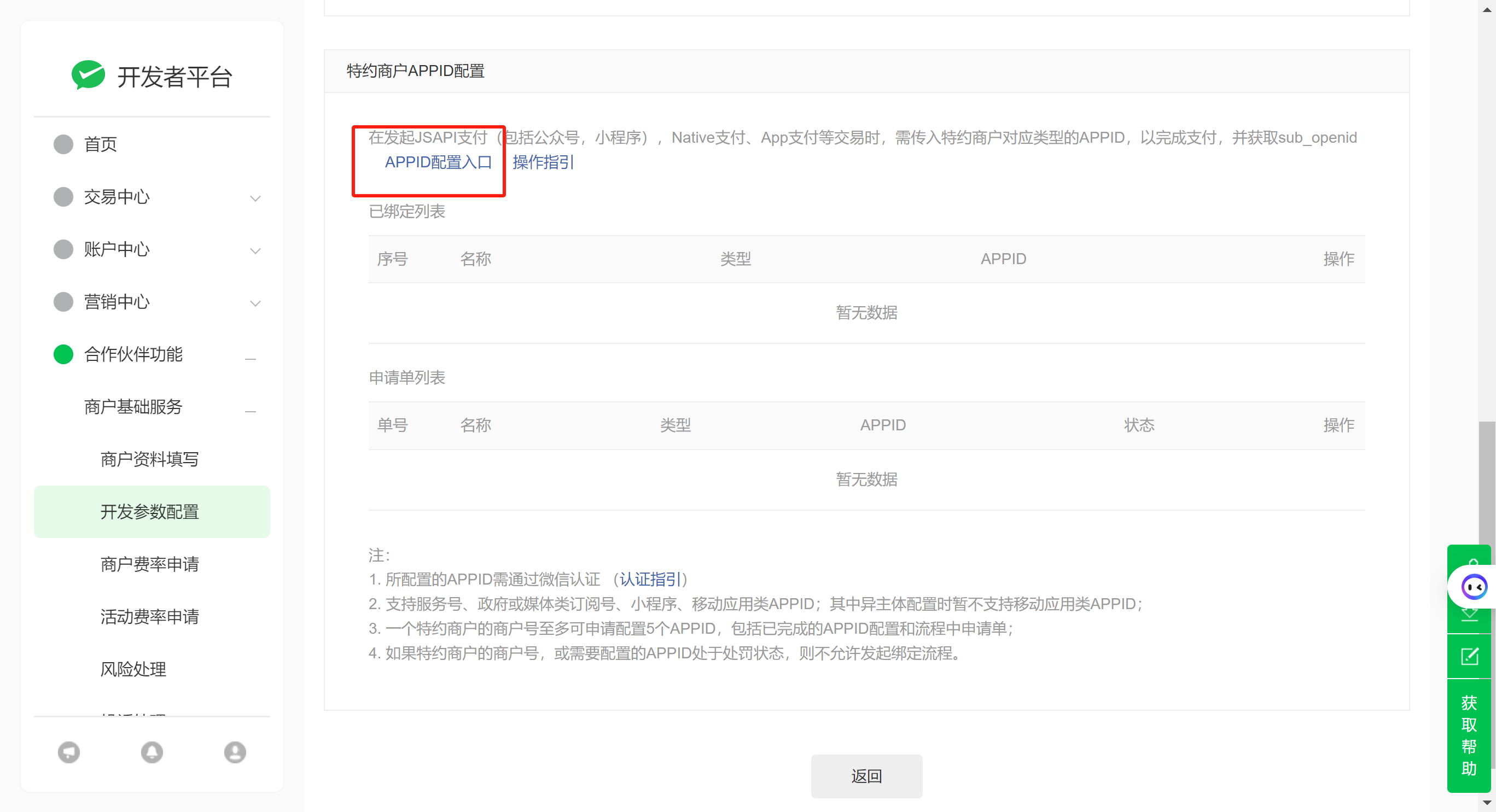This screenshot has height=812, width=1496.
Task: Open the 操作指引 link
Action: click(543, 162)
